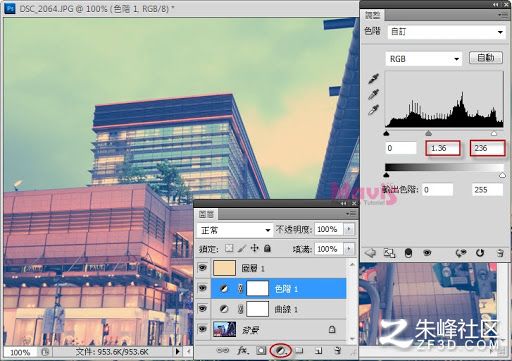Hide the 圖層 1 layer
This screenshot has height=361, width=512.
[x=203, y=268]
